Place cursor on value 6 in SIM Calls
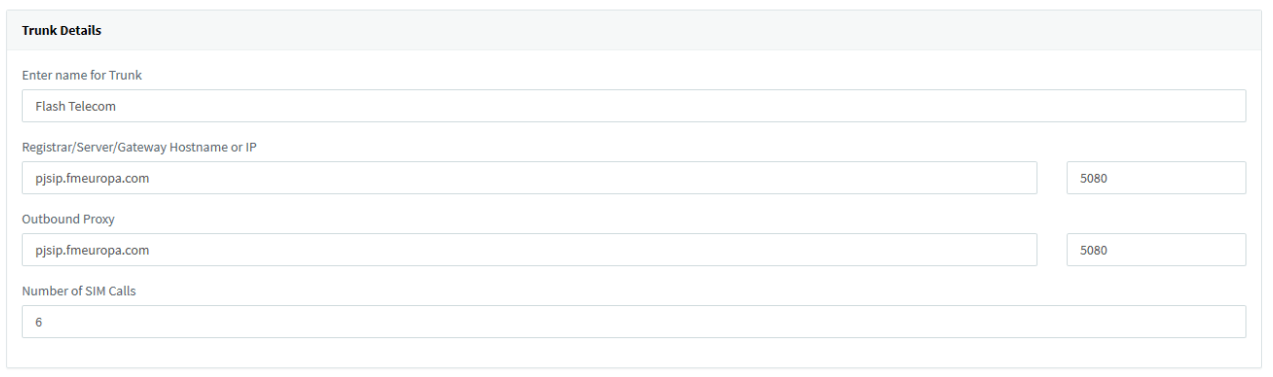Image resolution: width=1273 pixels, height=377 pixels. click(38, 322)
